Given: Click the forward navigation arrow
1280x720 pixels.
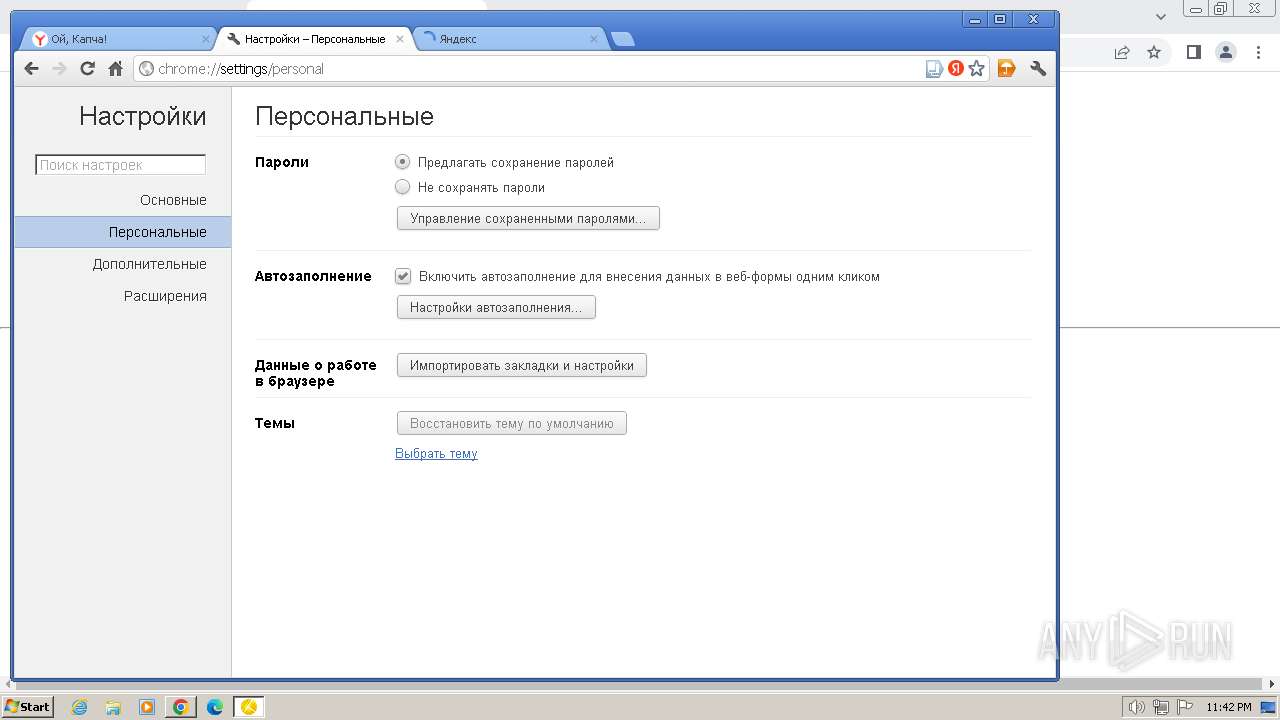Looking at the screenshot, I should [x=59, y=68].
